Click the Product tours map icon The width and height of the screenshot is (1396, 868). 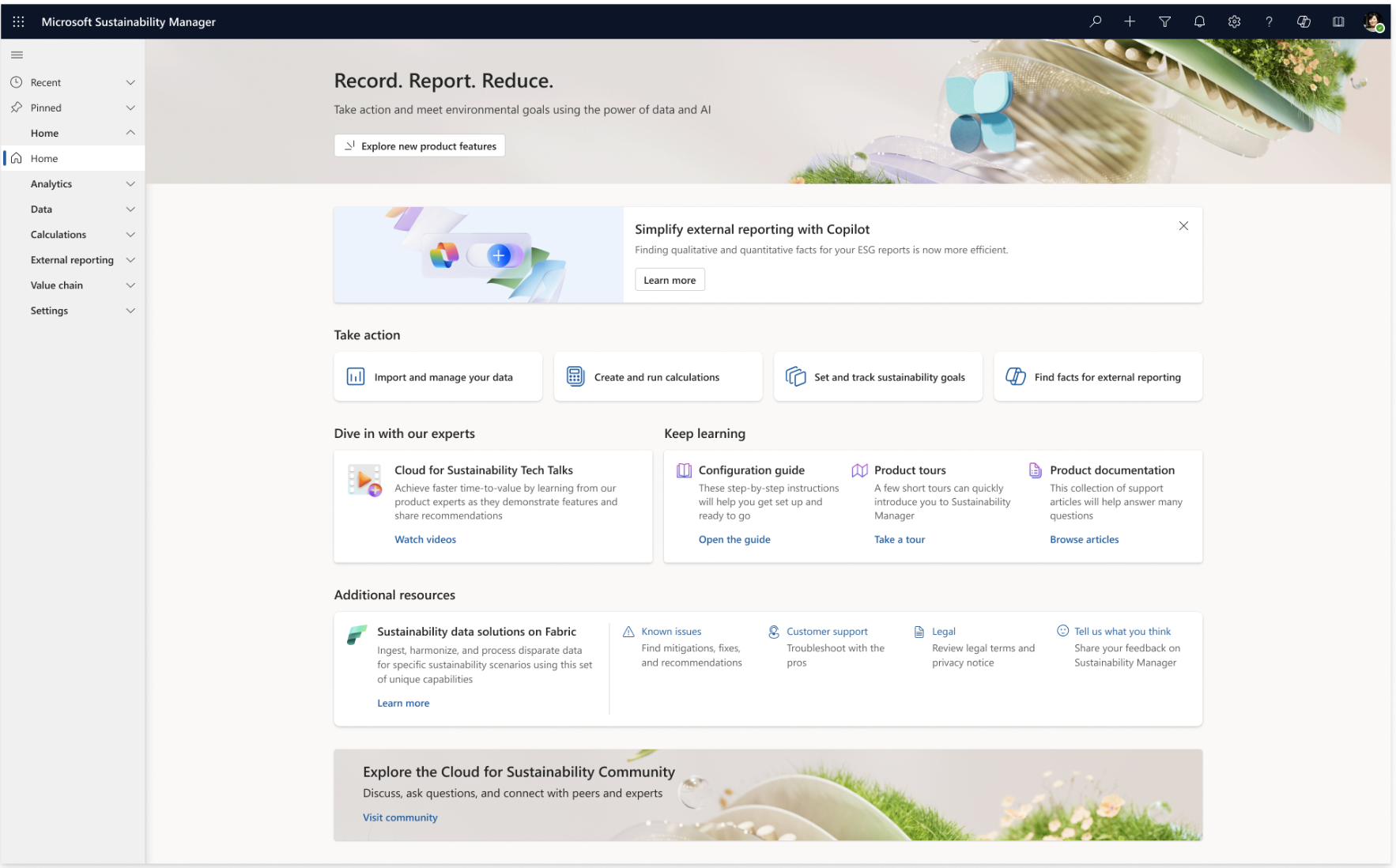coord(860,470)
